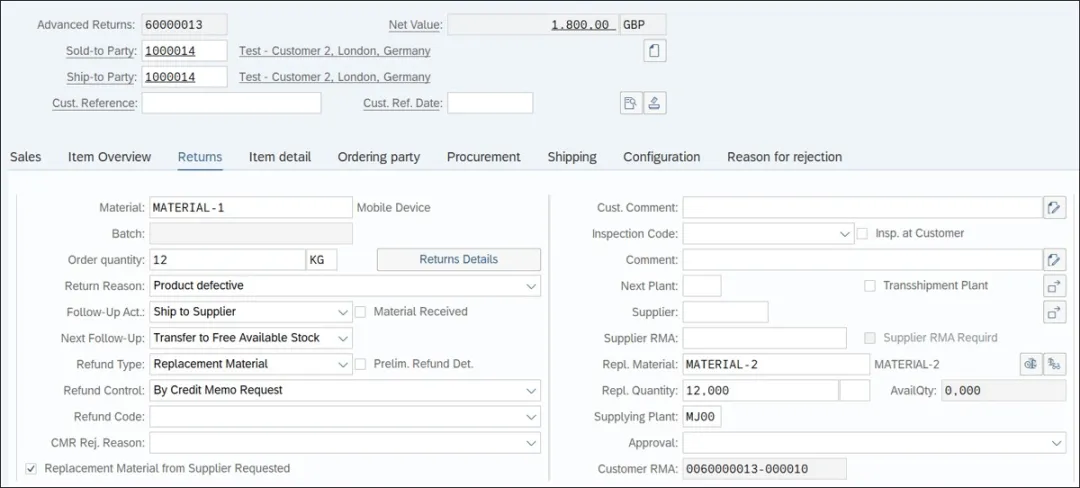This screenshot has height=488, width=1080.
Task: Open the Cust. Comment text editor icon
Action: tap(1054, 208)
